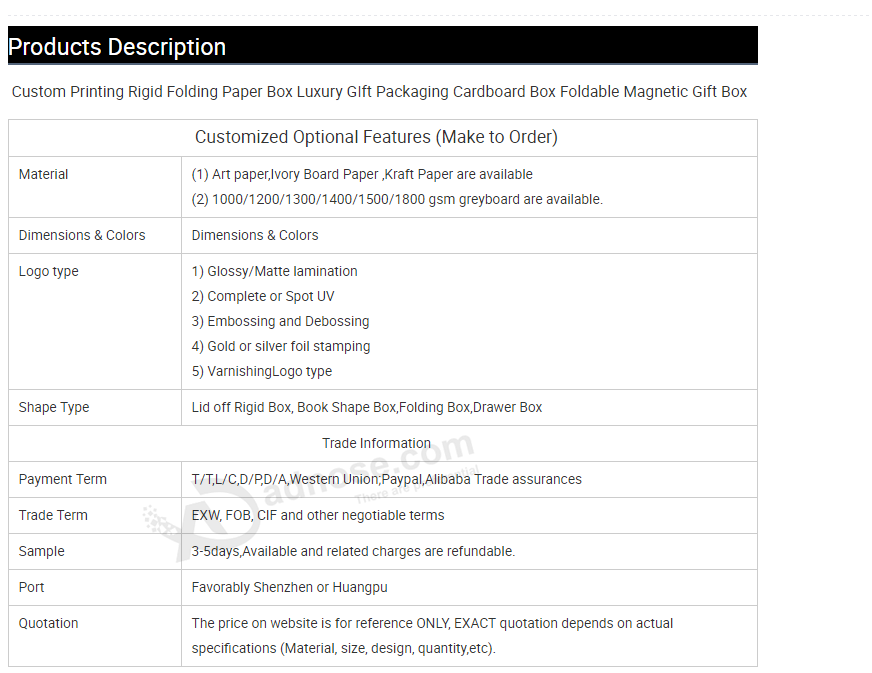Select the Material row label
This screenshot has width=872, height=673.
coord(44,175)
